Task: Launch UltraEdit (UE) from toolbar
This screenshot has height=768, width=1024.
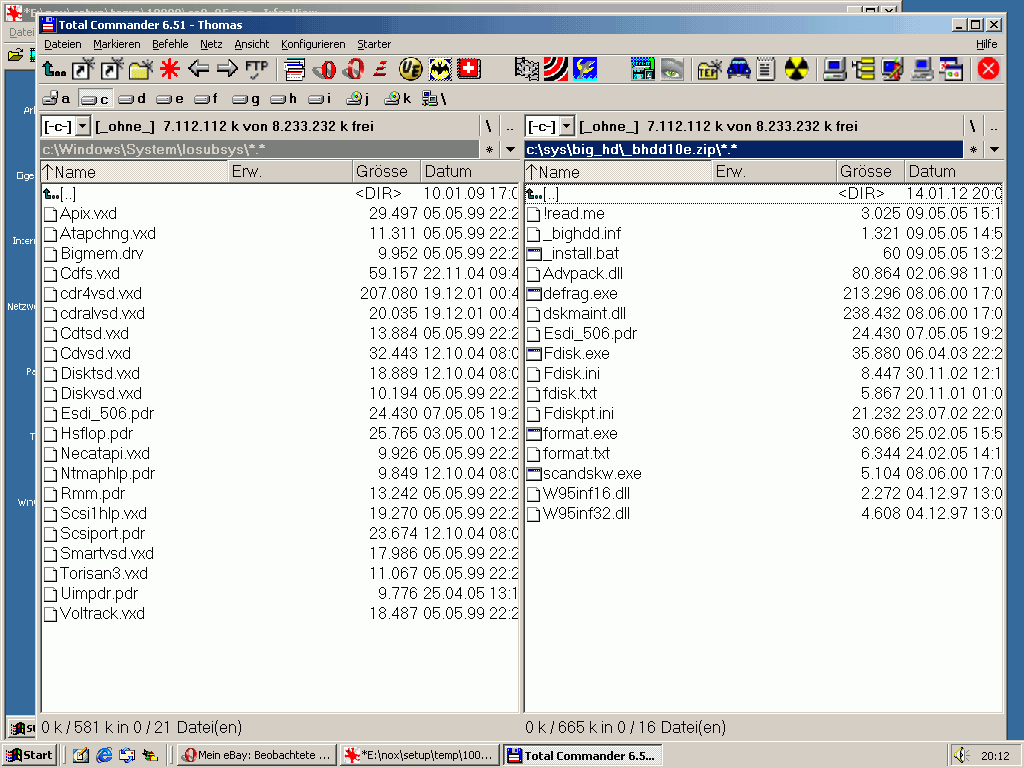Action: click(411, 69)
